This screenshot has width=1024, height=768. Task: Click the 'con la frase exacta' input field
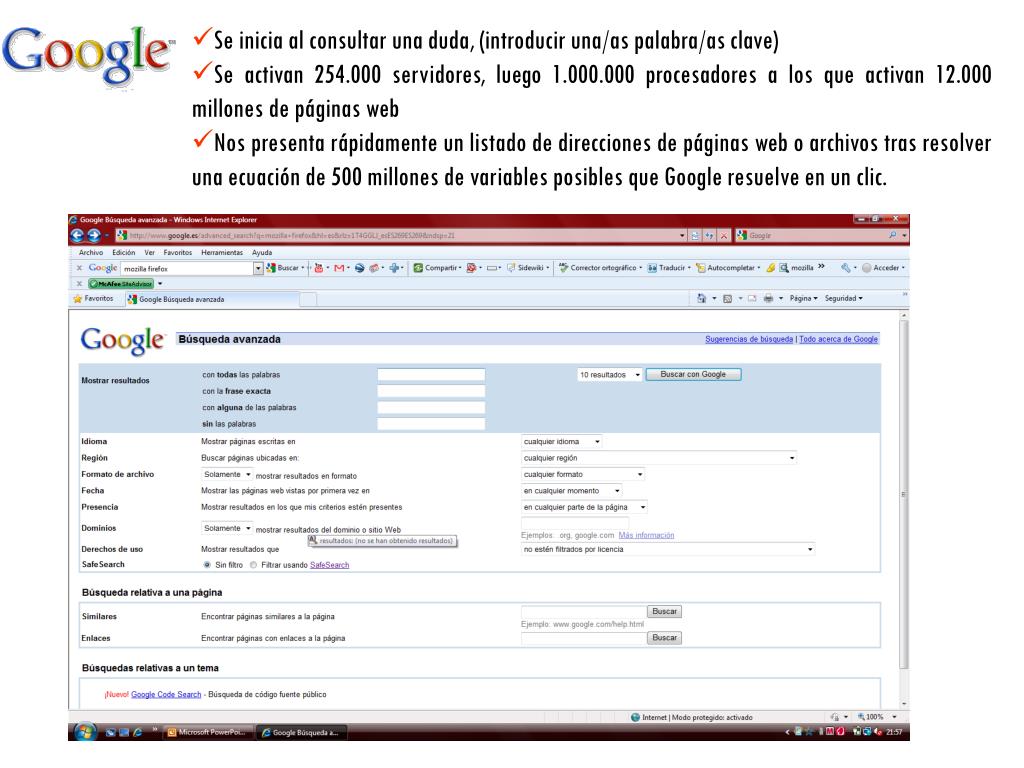coord(431,391)
